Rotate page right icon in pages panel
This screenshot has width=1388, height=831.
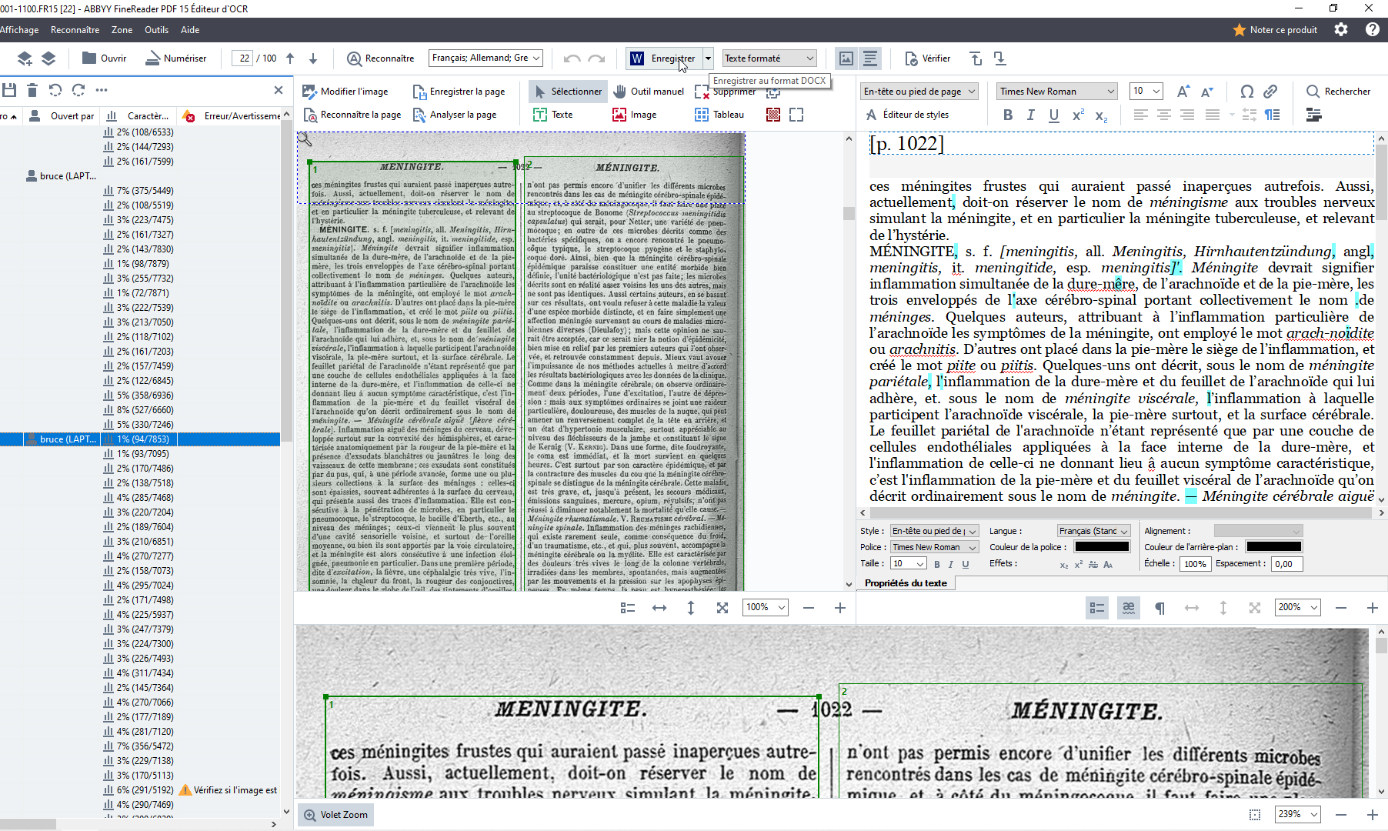click(78, 90)
